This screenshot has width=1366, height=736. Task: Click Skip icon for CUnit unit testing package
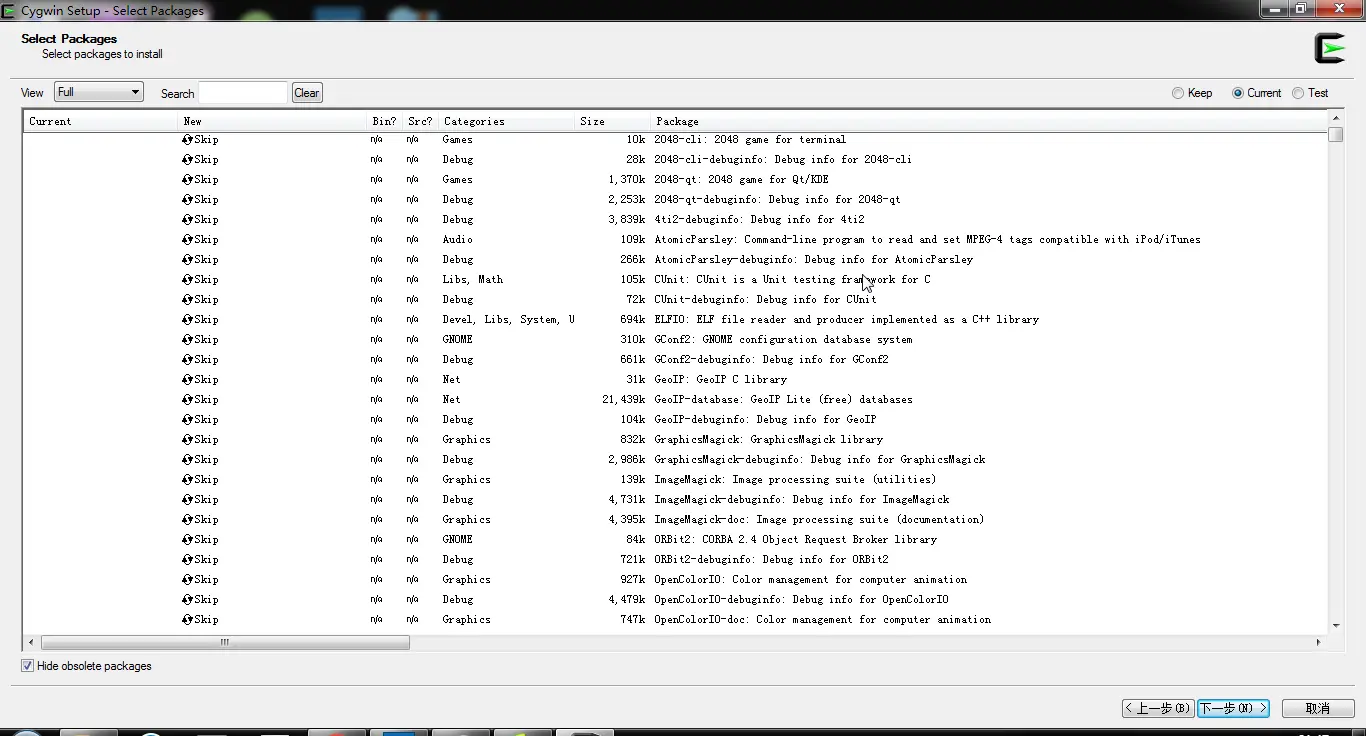tap(187, 280)
